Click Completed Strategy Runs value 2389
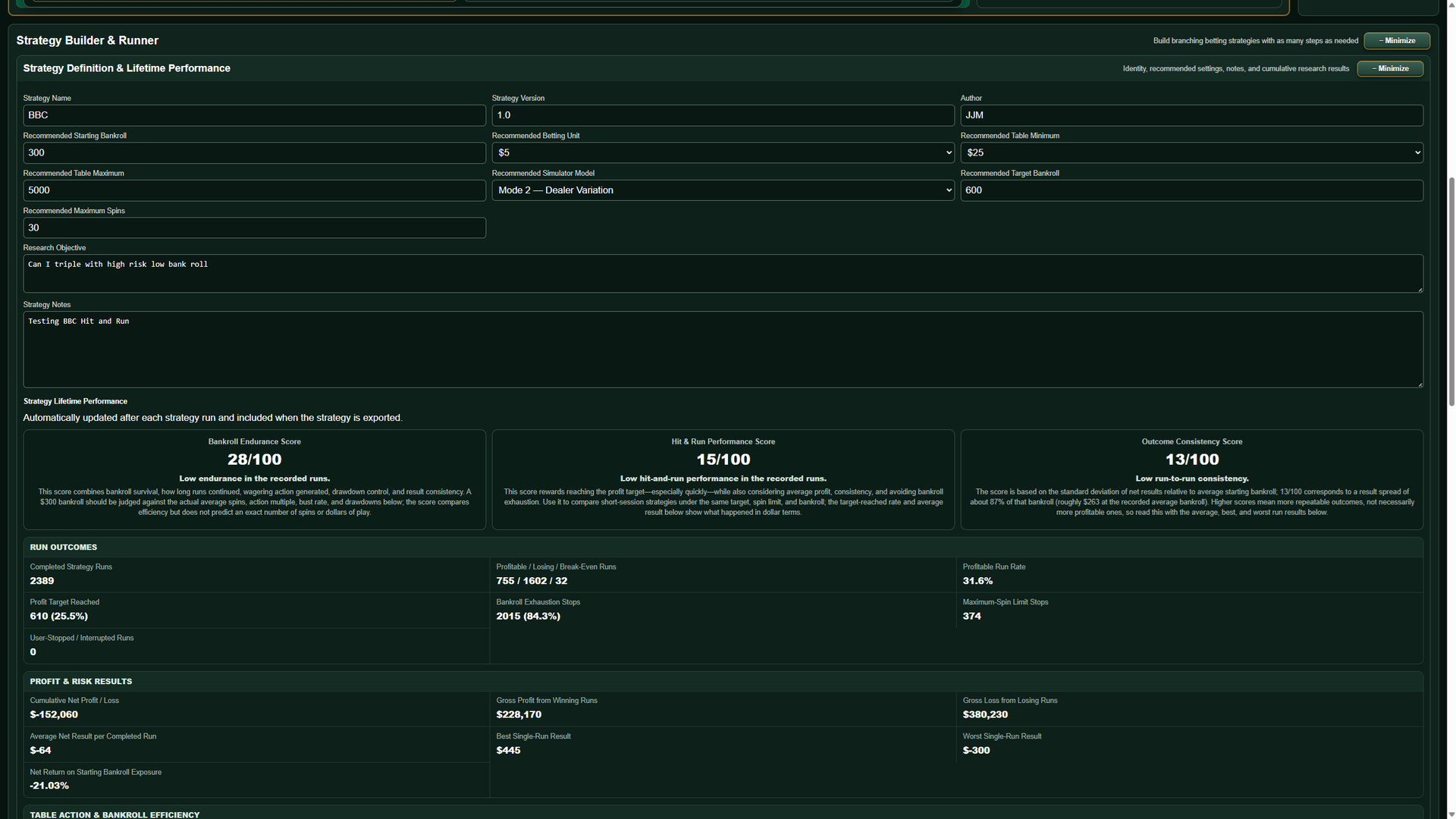Image resolution: width=1456 pixels, height=819 pixels. (x=42, y=581)
